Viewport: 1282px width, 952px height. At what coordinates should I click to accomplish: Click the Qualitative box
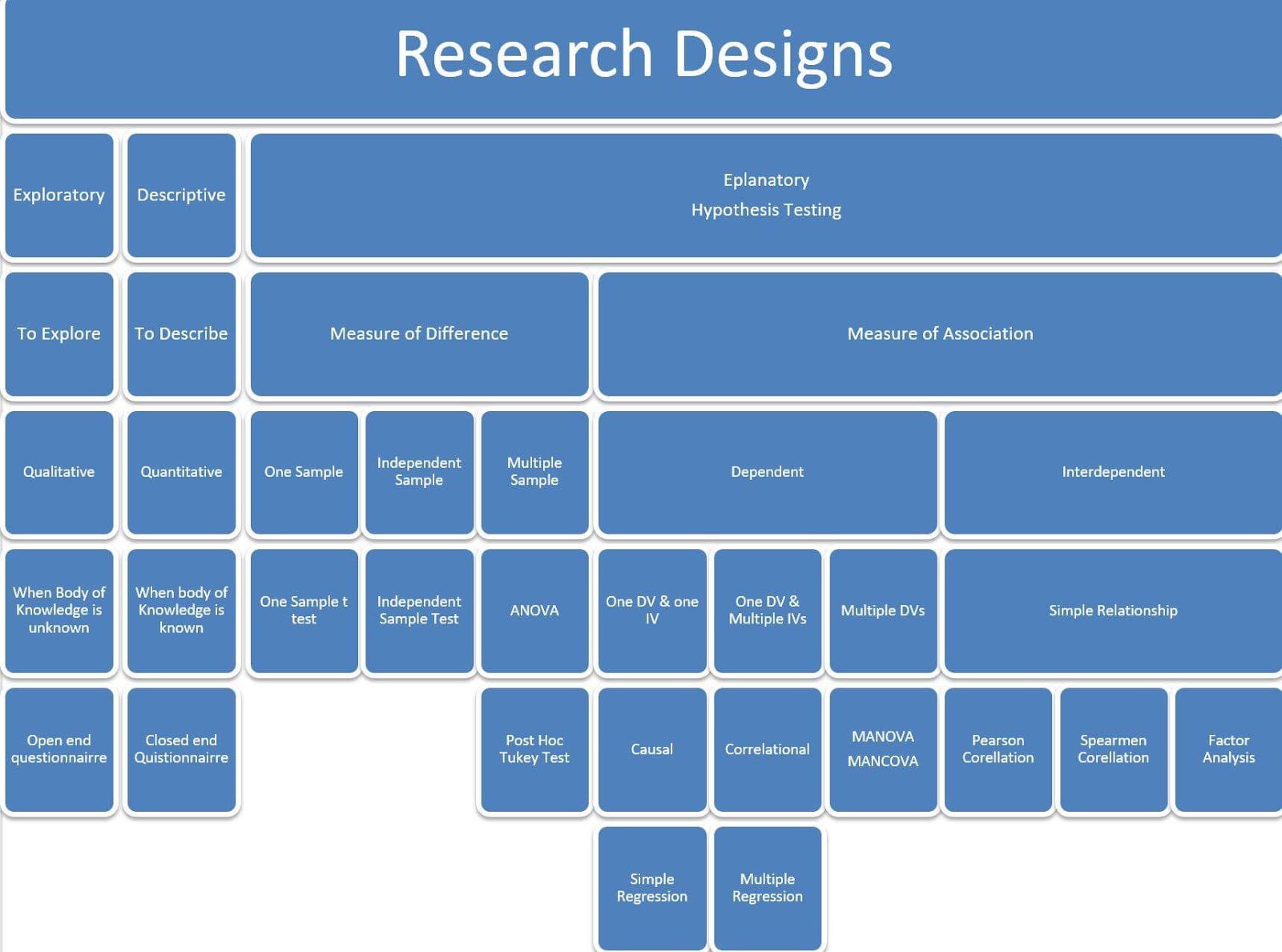point(59,472)
